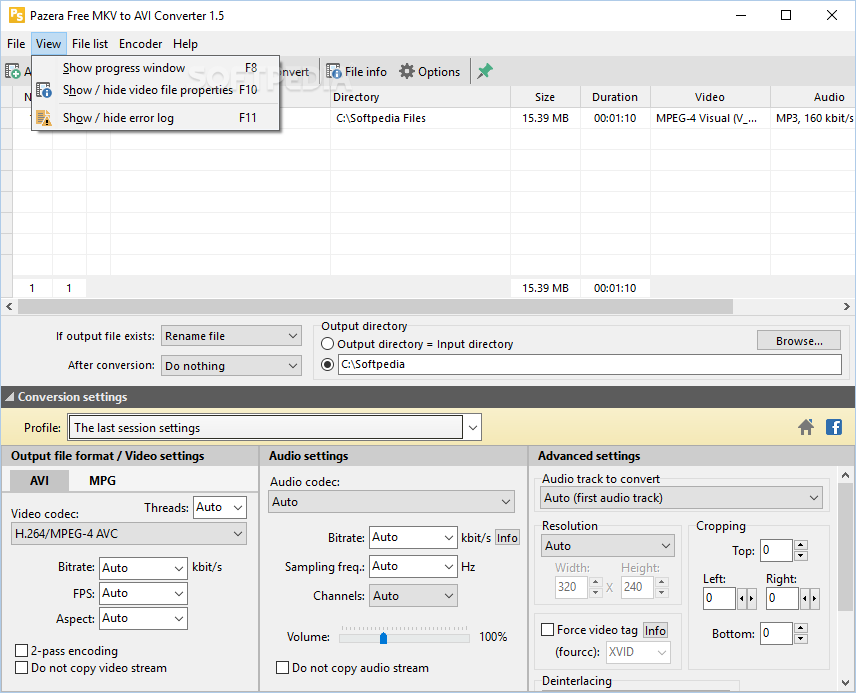Image resolution: width=856 pixels, height=693 pixels.
Task: Open the Sampling freq. dropdown
Action: (x=413, y=566)
